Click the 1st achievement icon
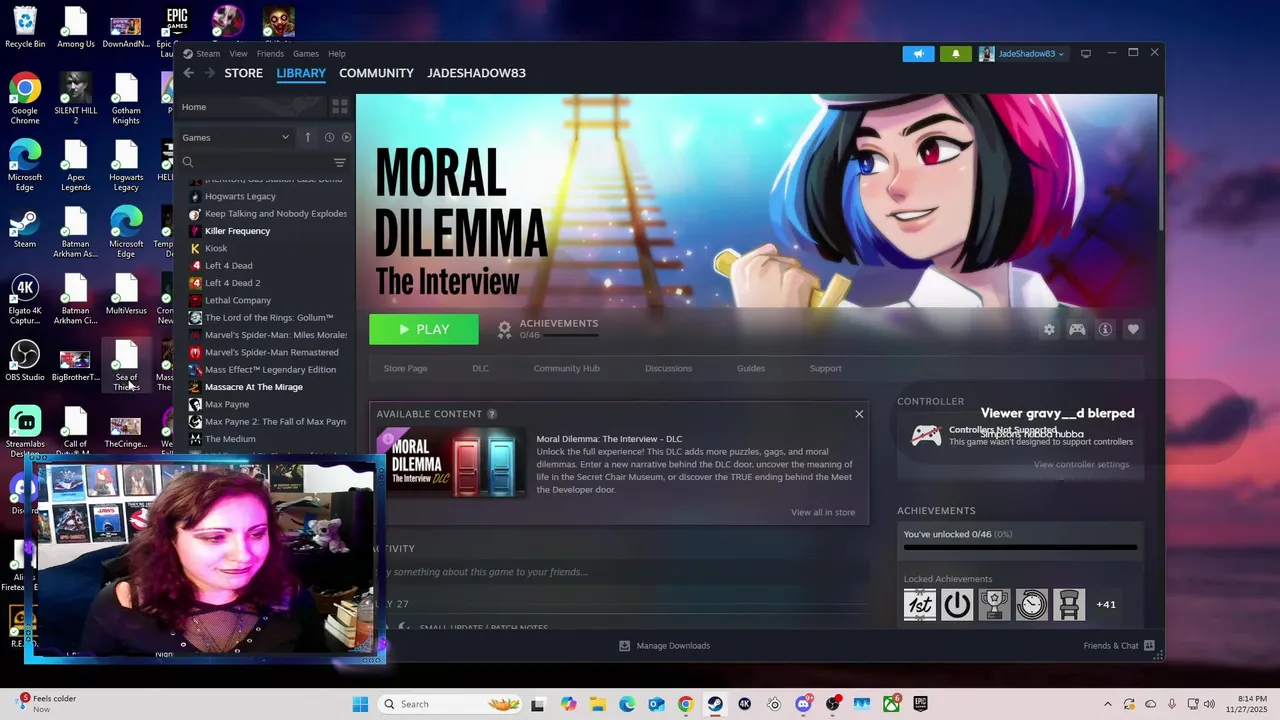Image resolution: width=1280 pixels, height=720 pixels. tap(920, 604)
